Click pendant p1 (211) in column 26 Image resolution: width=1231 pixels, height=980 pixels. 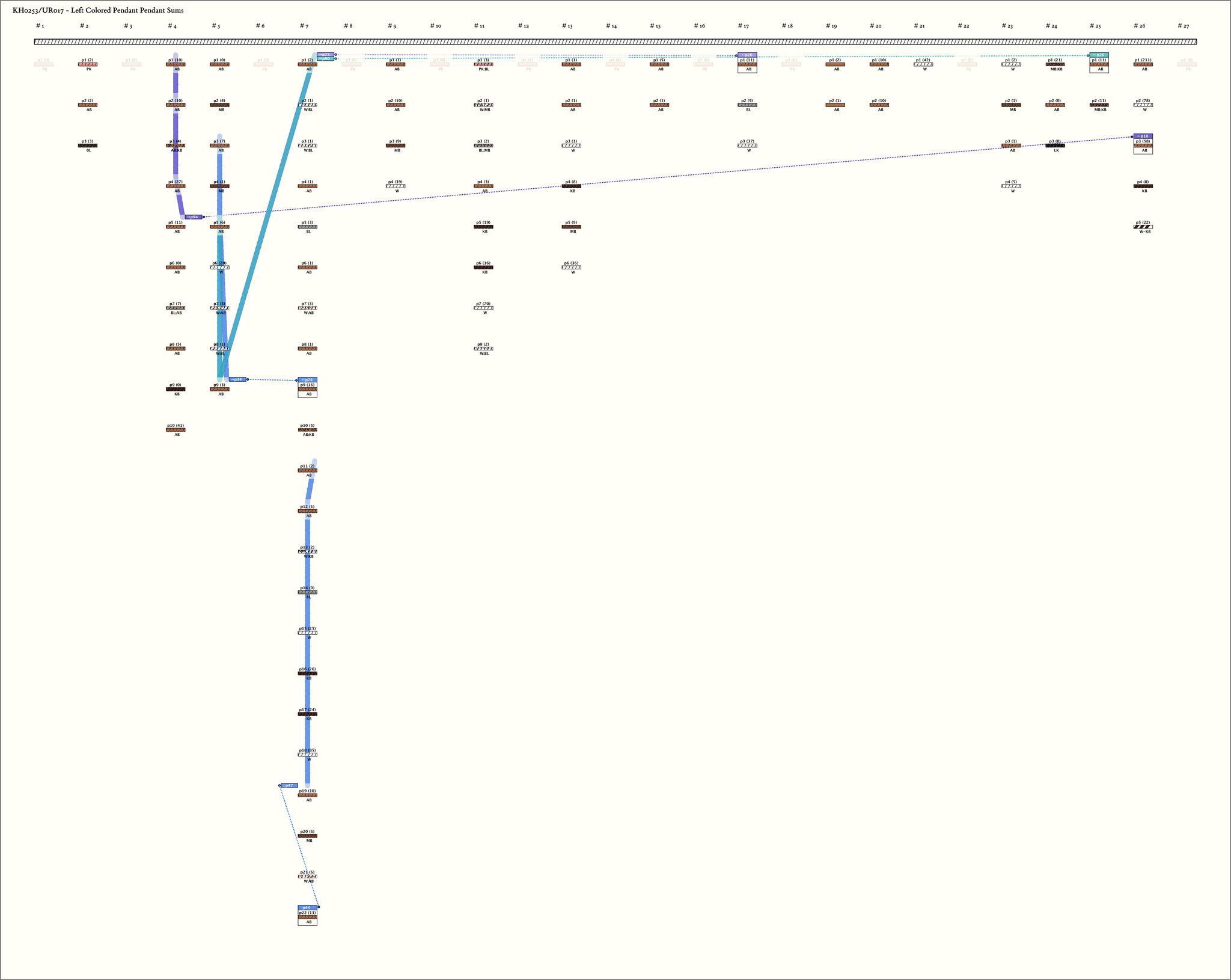pyautogui.click(x=1143, y=64)
